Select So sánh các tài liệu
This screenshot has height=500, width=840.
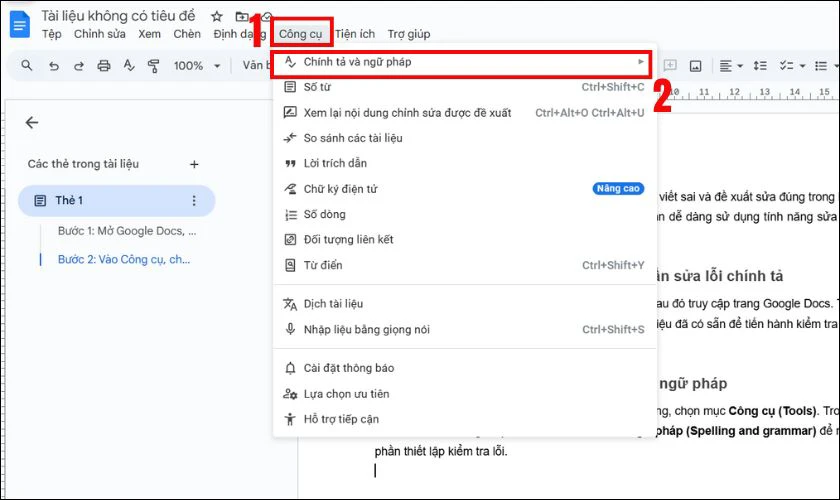coord(463,138)
